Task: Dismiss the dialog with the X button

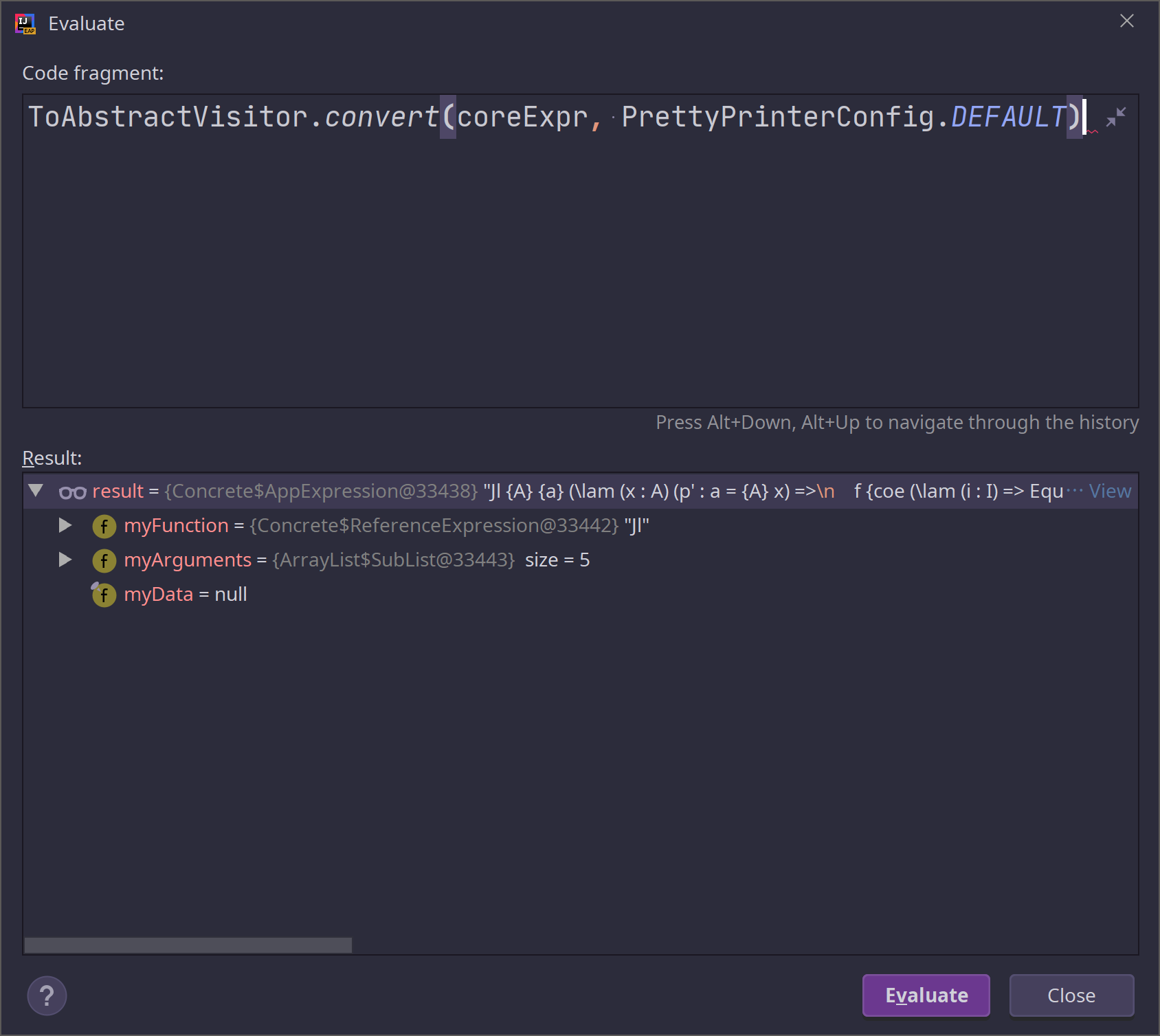Action: click(1126, 21)
